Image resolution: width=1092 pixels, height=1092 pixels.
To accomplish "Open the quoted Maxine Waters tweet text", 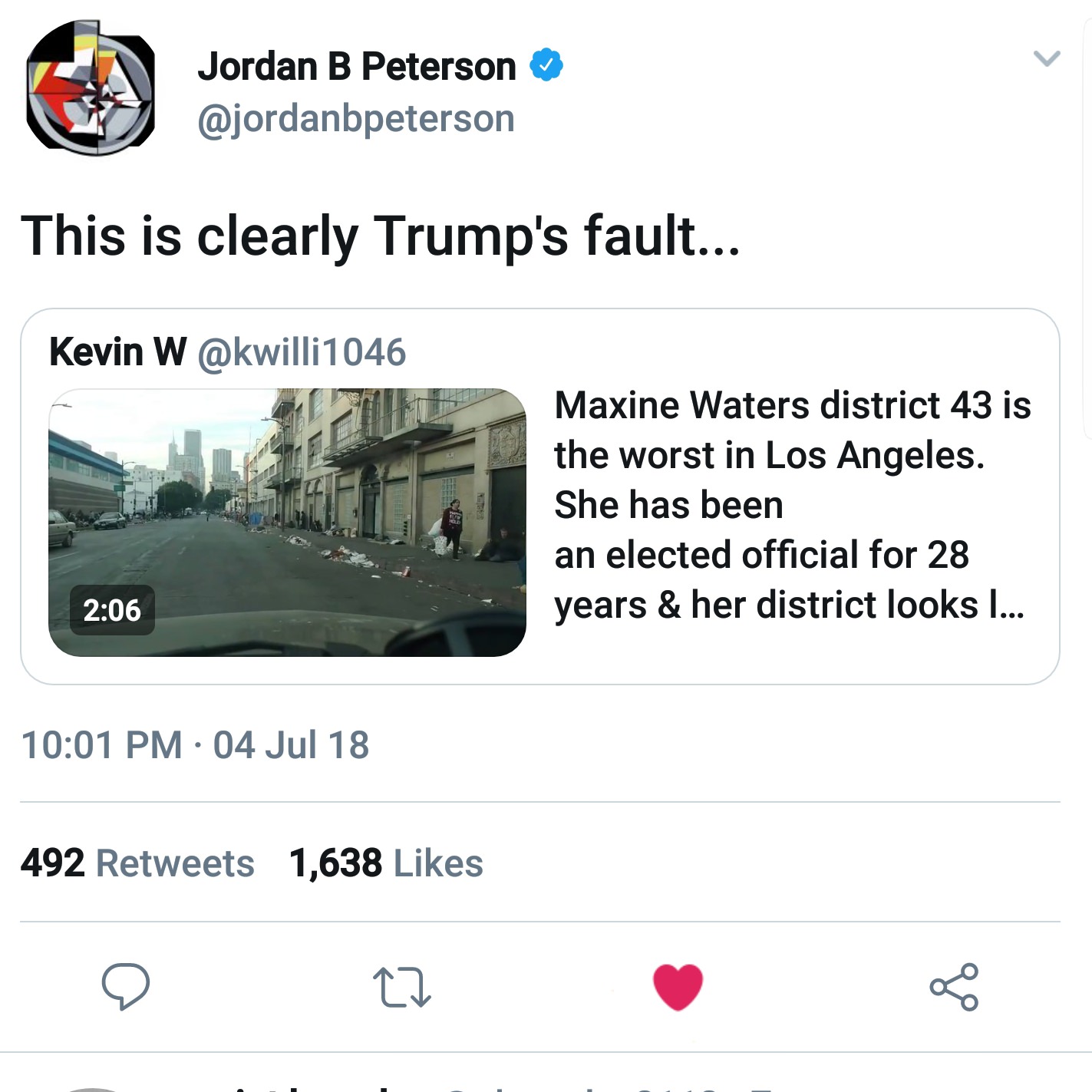I will pyautogui.click(x=793, y=505).
